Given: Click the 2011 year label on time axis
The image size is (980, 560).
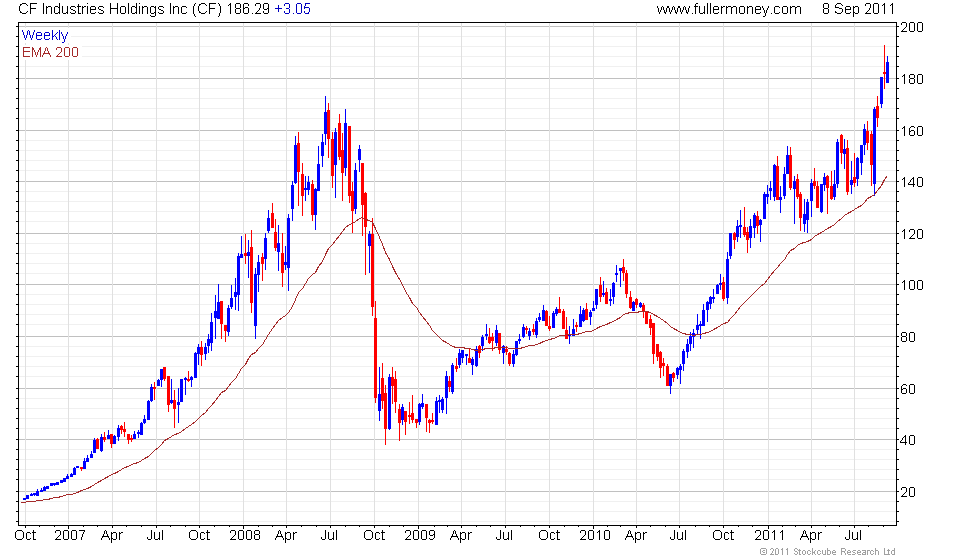Looking at the screenshot, I should [769, 536].
